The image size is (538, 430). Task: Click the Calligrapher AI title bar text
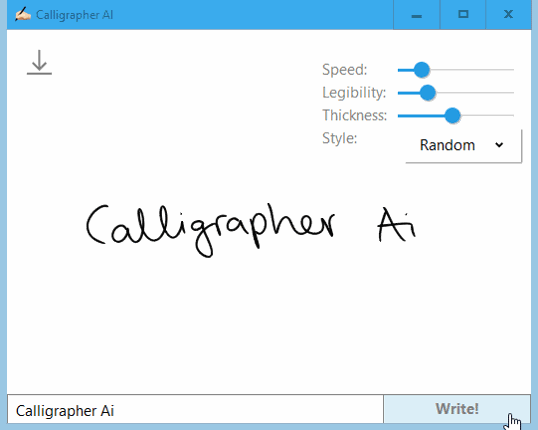[x=74, y=15]
